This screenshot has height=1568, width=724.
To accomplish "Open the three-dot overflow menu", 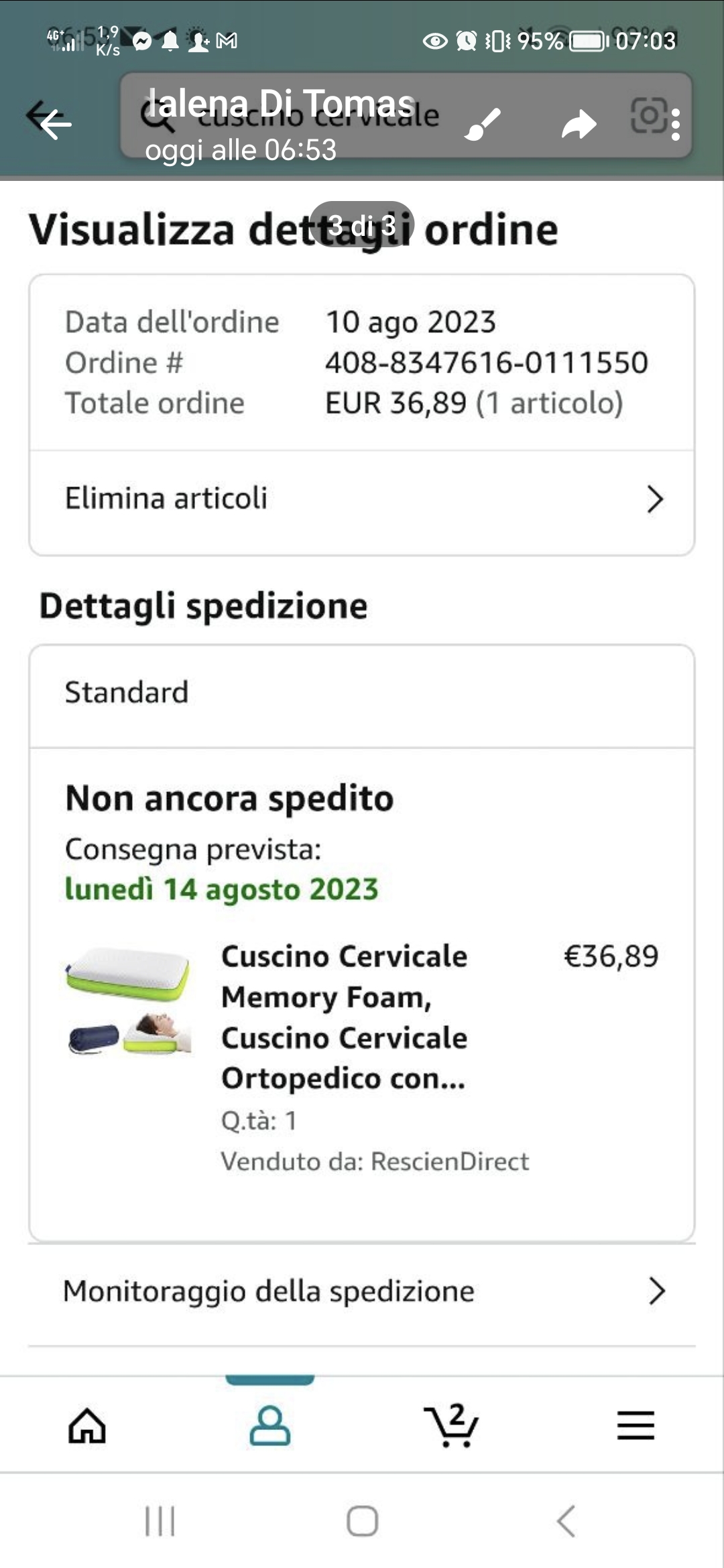I will tap(676, 125).
